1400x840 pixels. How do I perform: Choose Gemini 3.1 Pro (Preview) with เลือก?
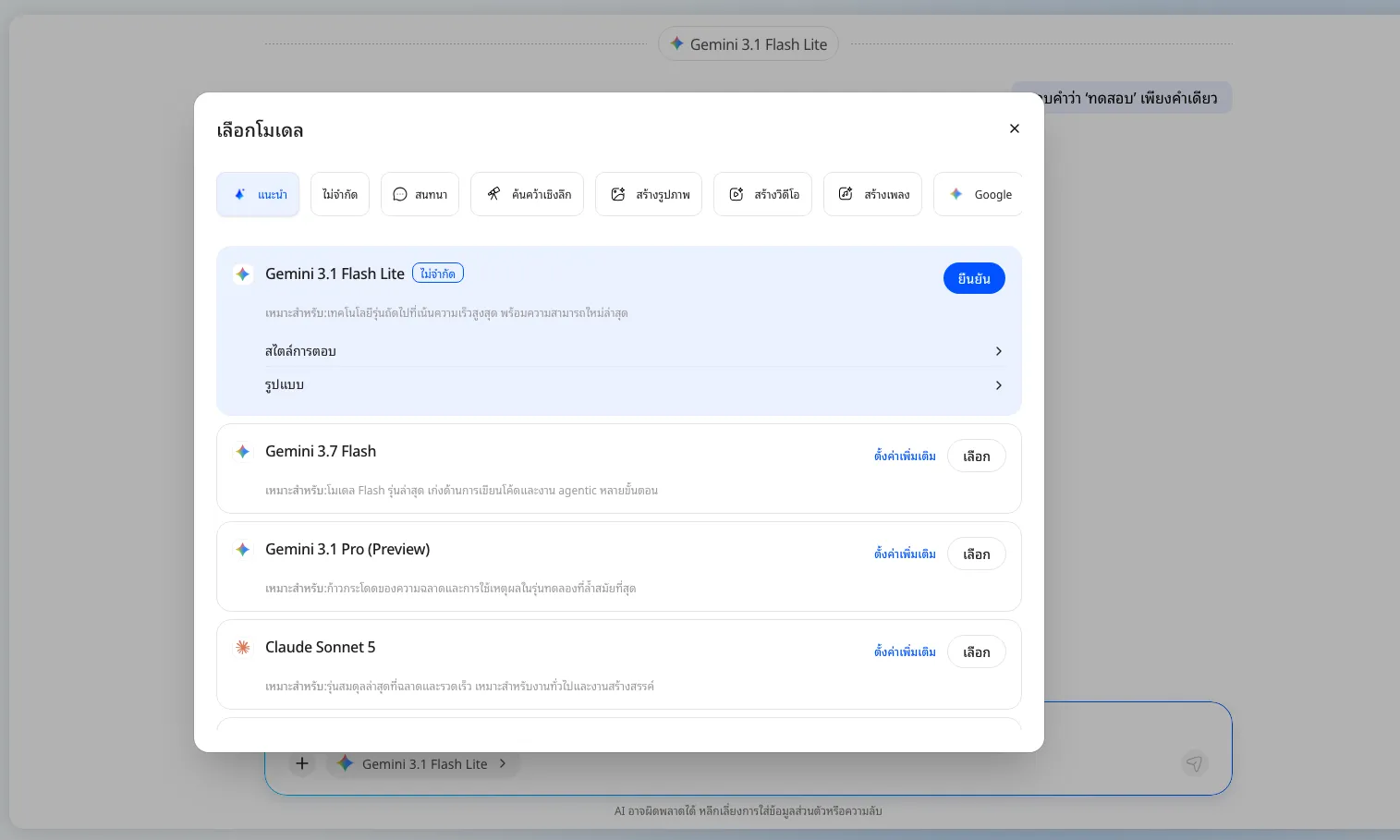[977, 554]
